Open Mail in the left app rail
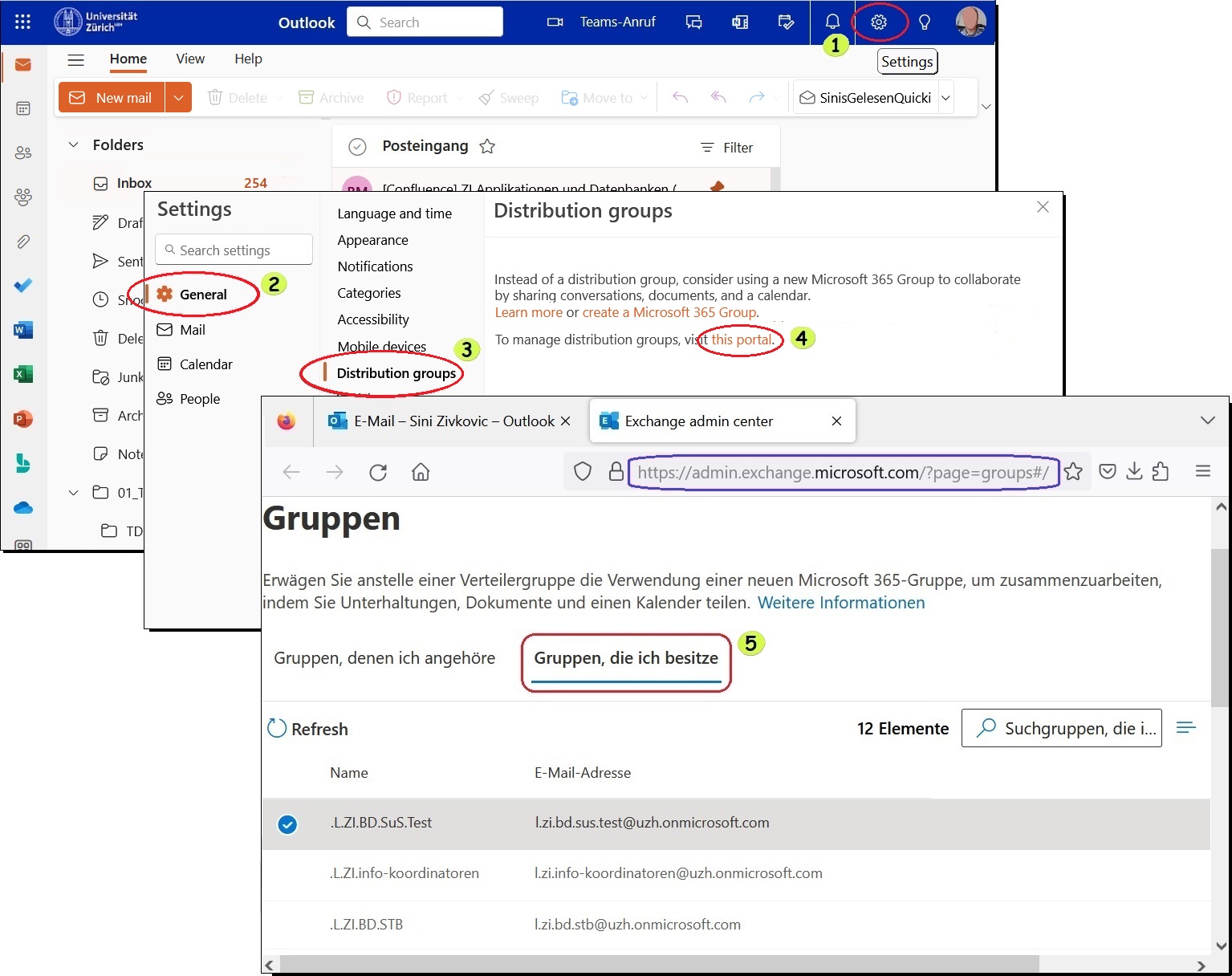The width and height of the screenshot is (1232, 976). click(x=23, y=64)
